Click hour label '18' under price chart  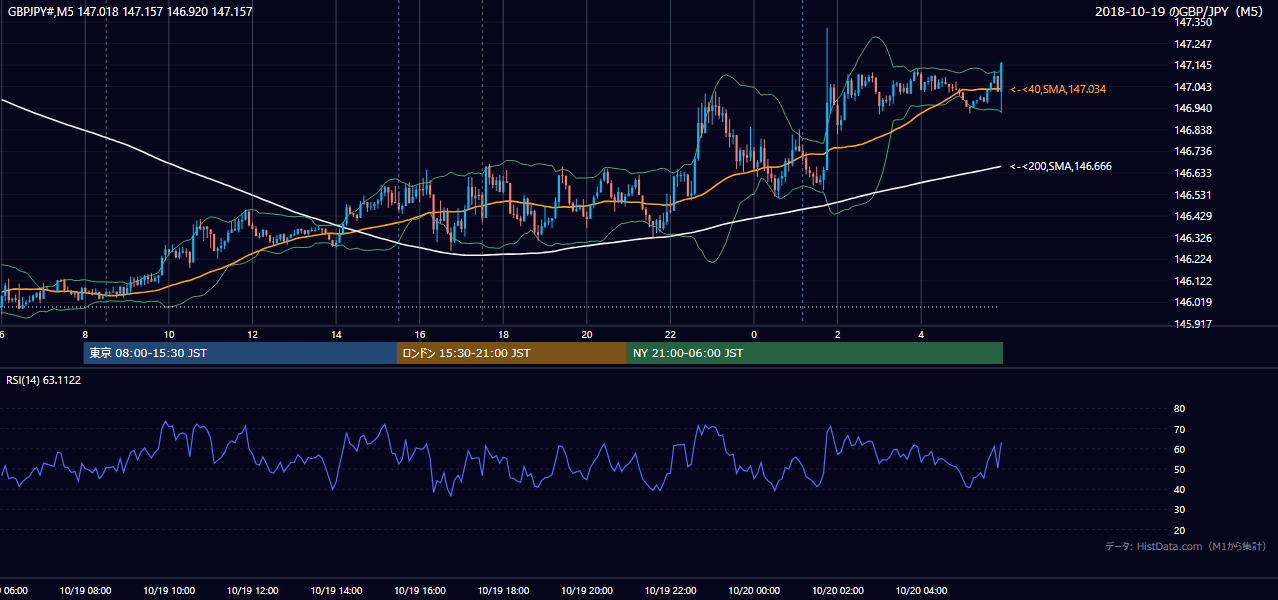[503, 335]
